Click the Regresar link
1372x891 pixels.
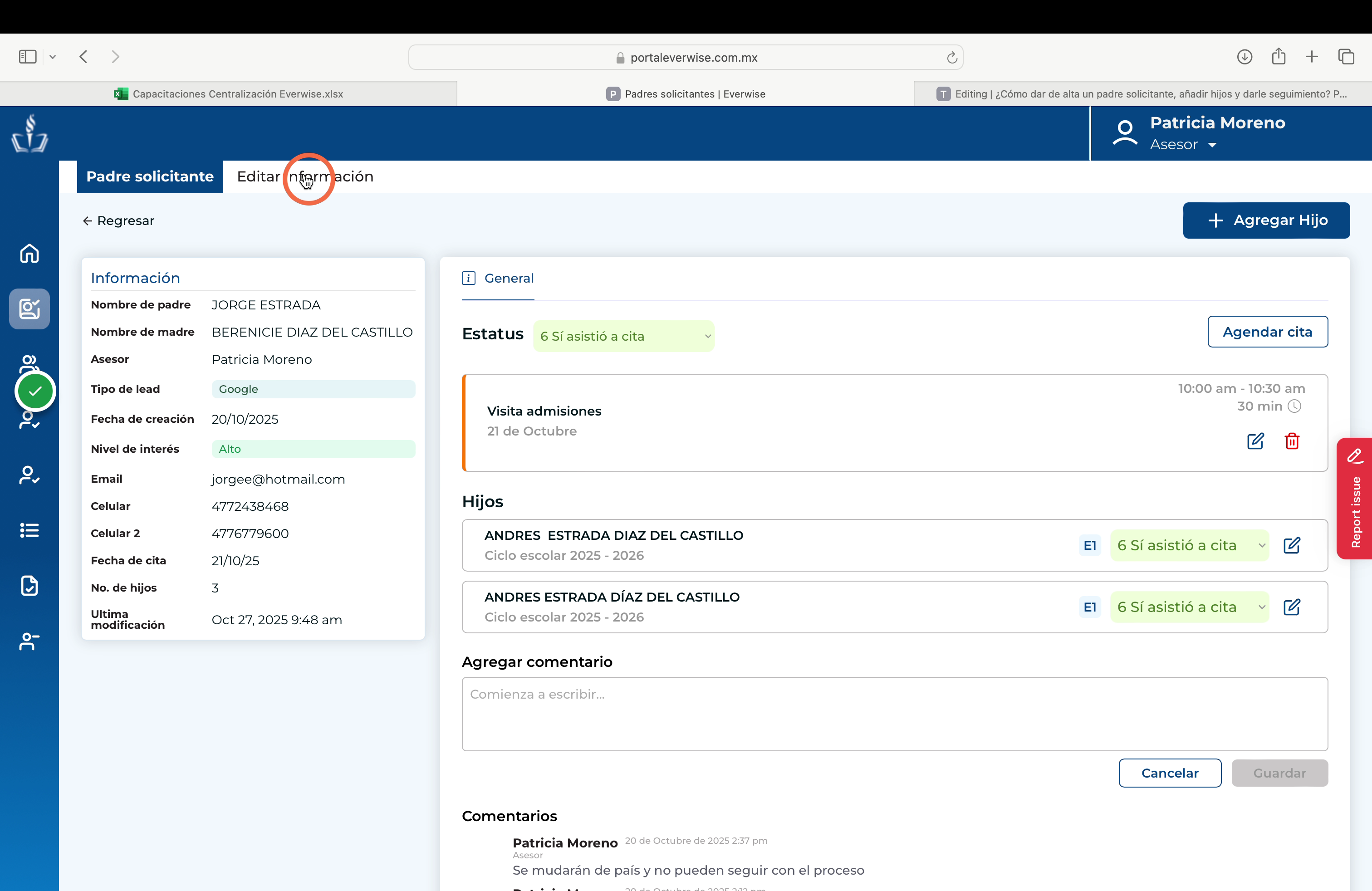(119, 221)
